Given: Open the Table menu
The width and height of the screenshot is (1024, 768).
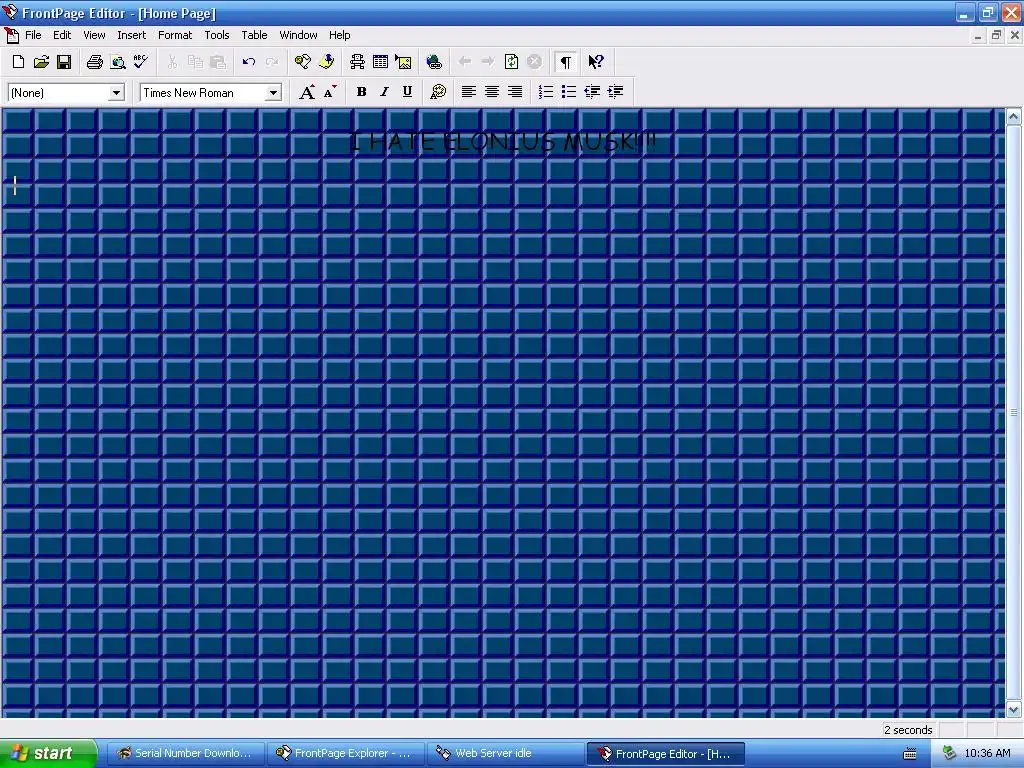Looking at the screenshot, I should [x=254, y=35].
